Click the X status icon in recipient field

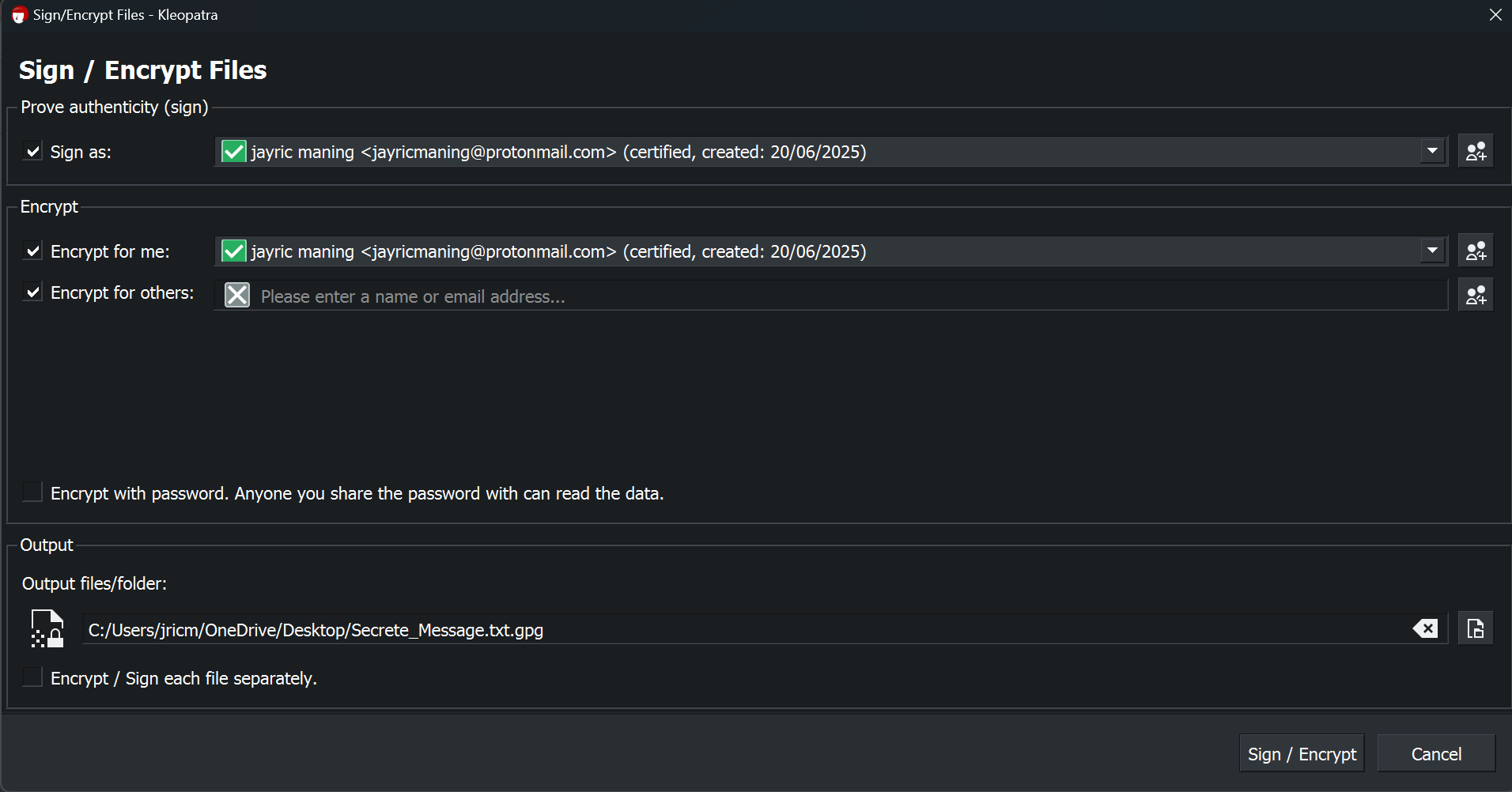237,296
